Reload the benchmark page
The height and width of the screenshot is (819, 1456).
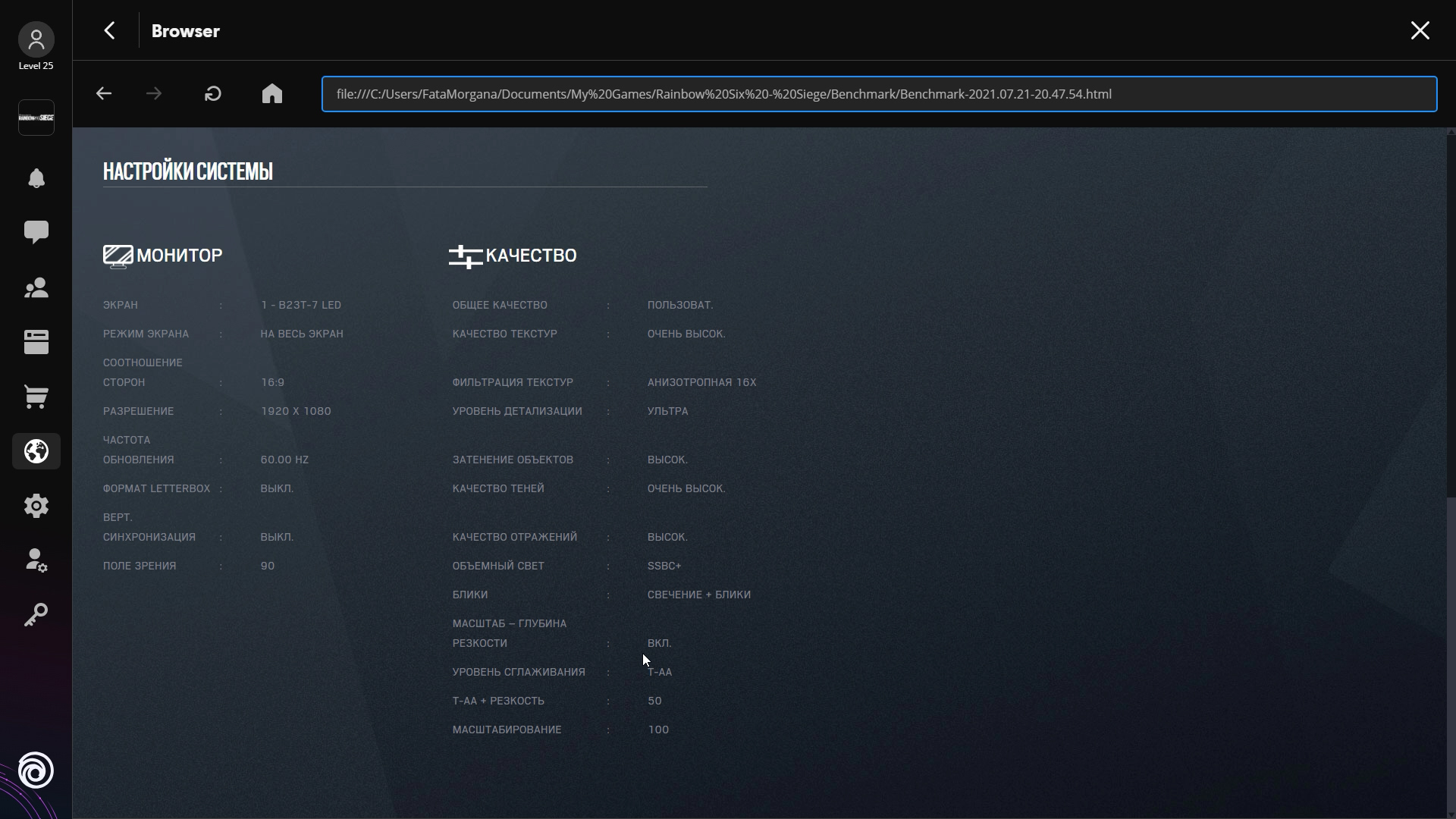click(213, 93)
